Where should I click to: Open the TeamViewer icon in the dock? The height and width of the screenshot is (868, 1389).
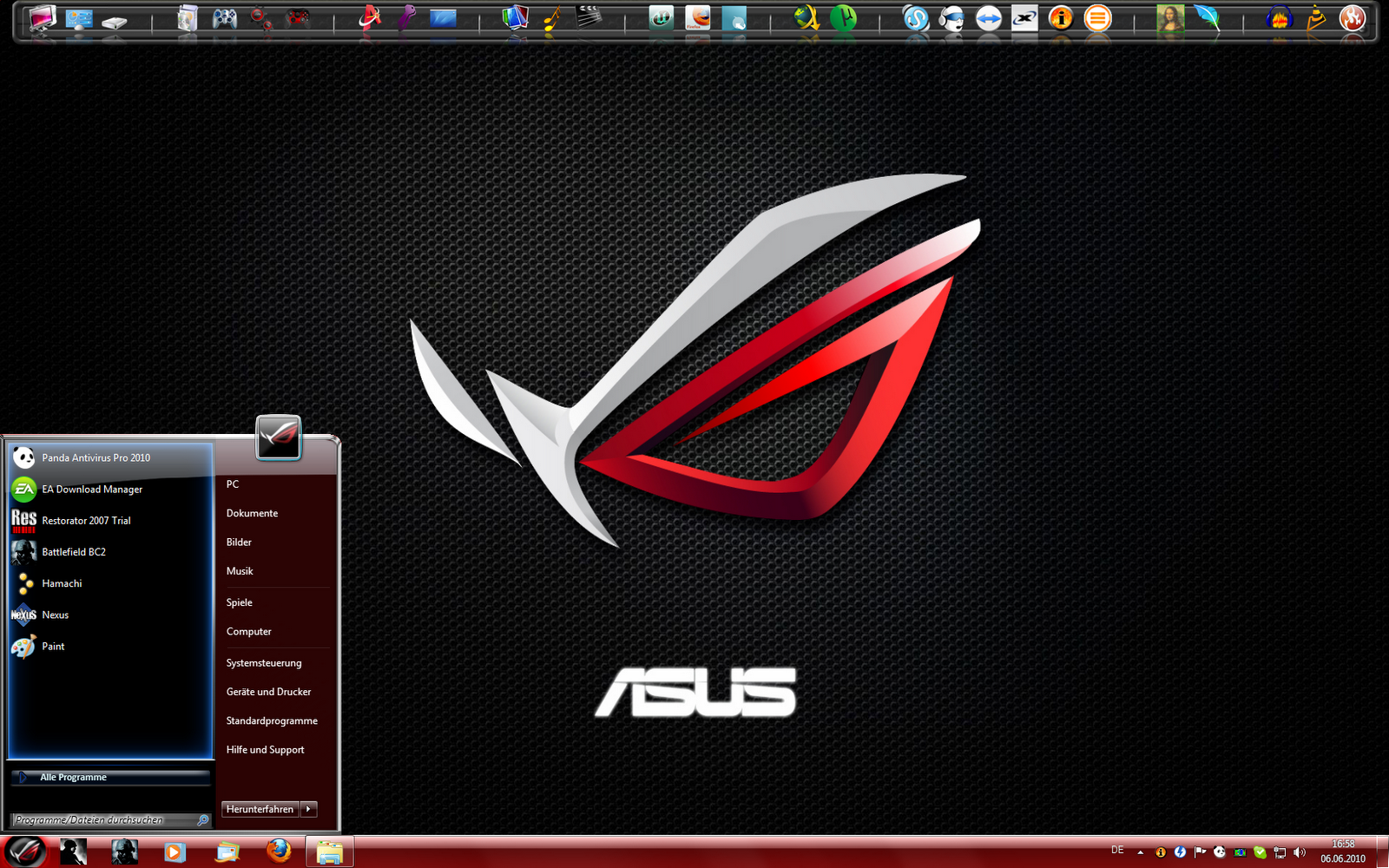click(989, 17)
